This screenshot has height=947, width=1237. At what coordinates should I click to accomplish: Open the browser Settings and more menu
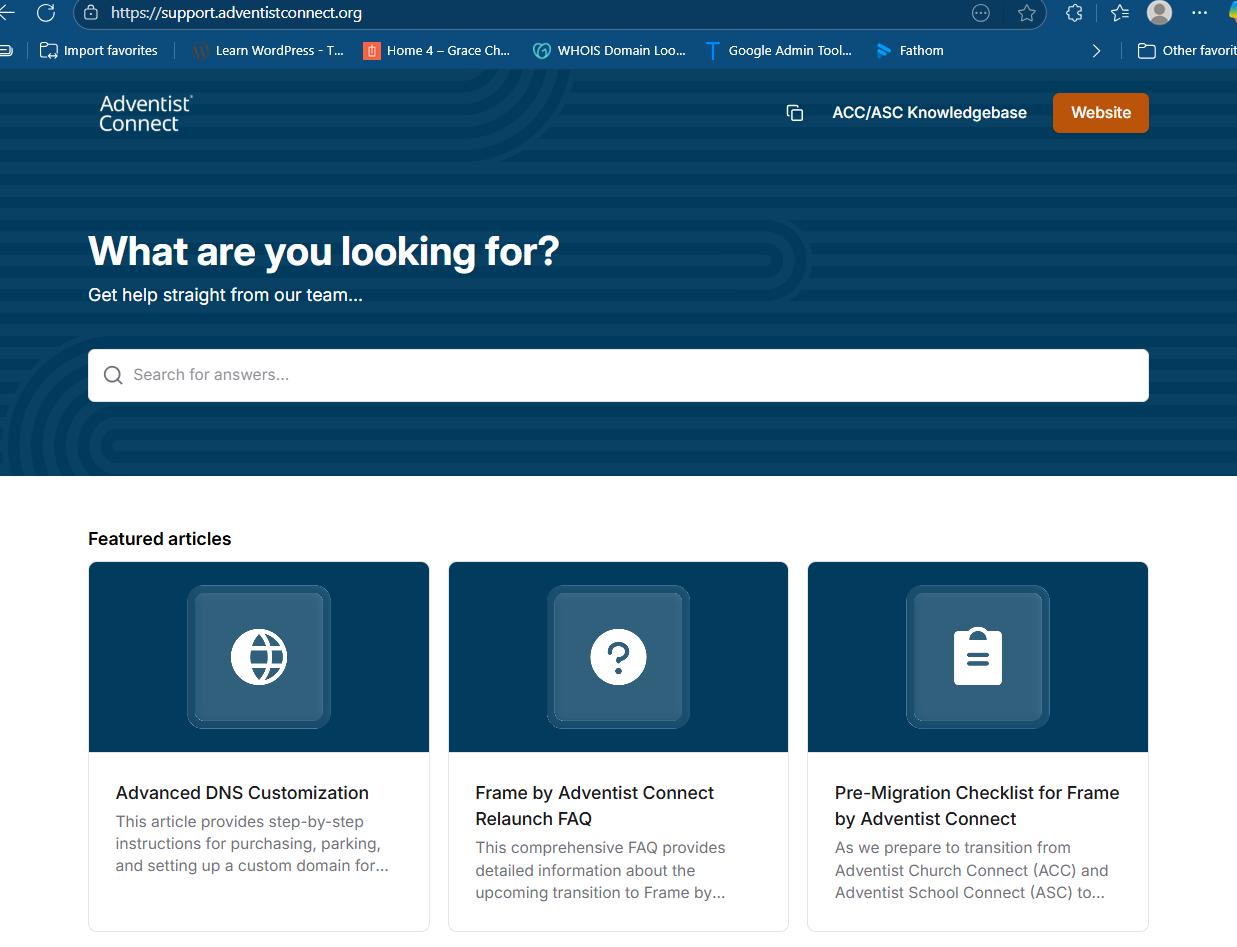[1199, 14]
